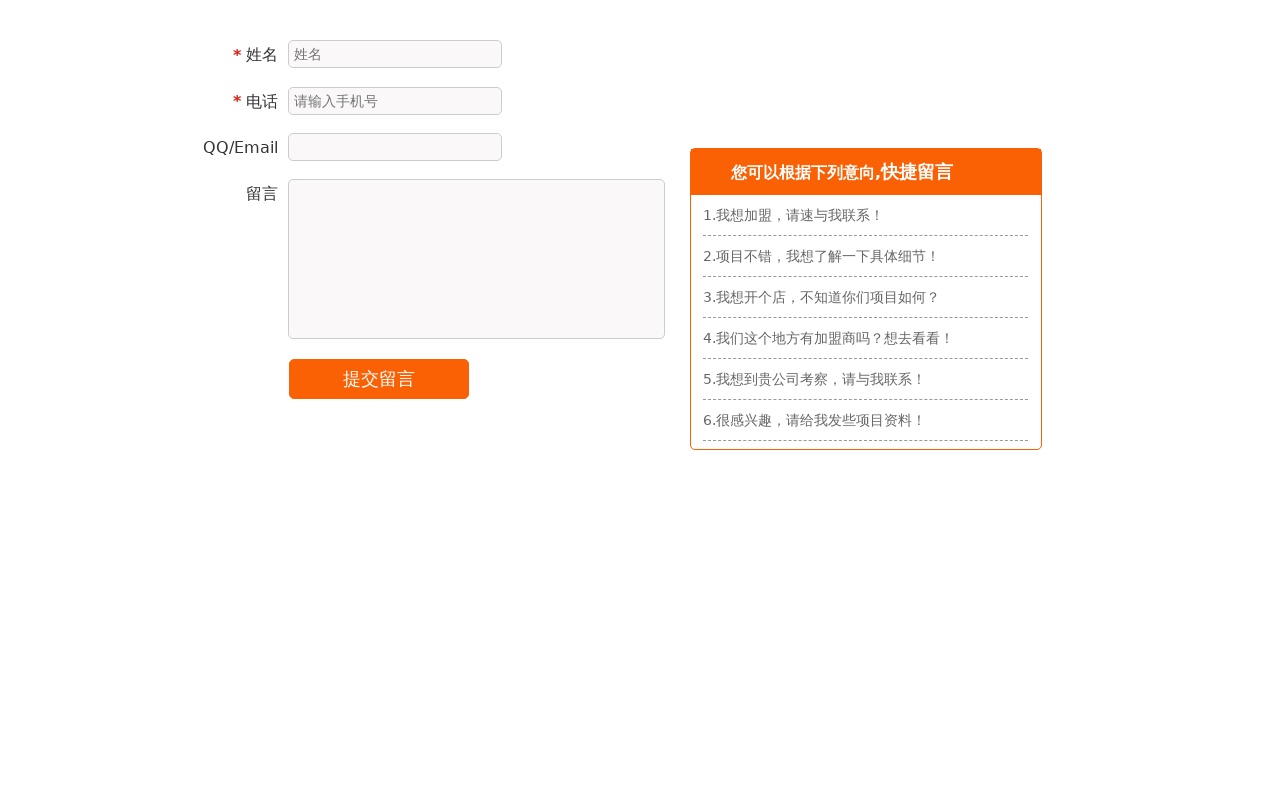Click inside the 留言 message textarea
The width and height of the screenshot is (1280, 800).
(x=476, y=259)
